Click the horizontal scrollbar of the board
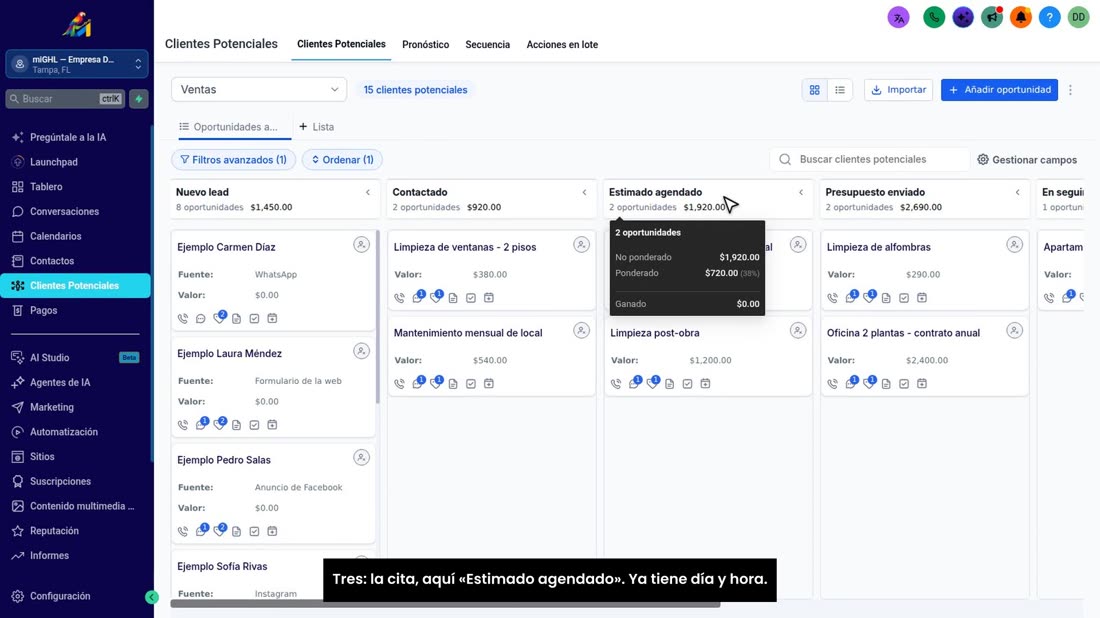The height and width of the screenshot is (618, 1100). pos(445,603)
